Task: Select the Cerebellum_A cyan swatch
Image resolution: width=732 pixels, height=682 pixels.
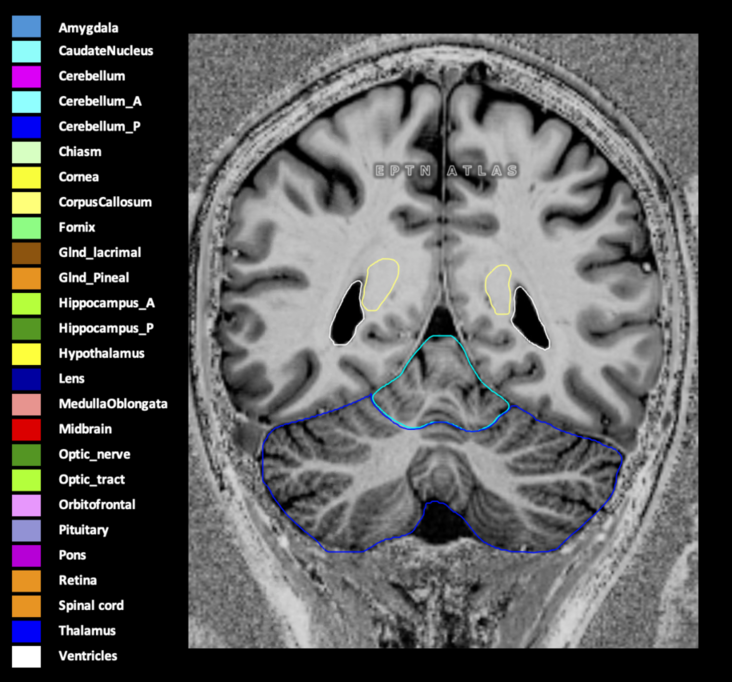Action: pyautogui.click(x=26, y=102)
